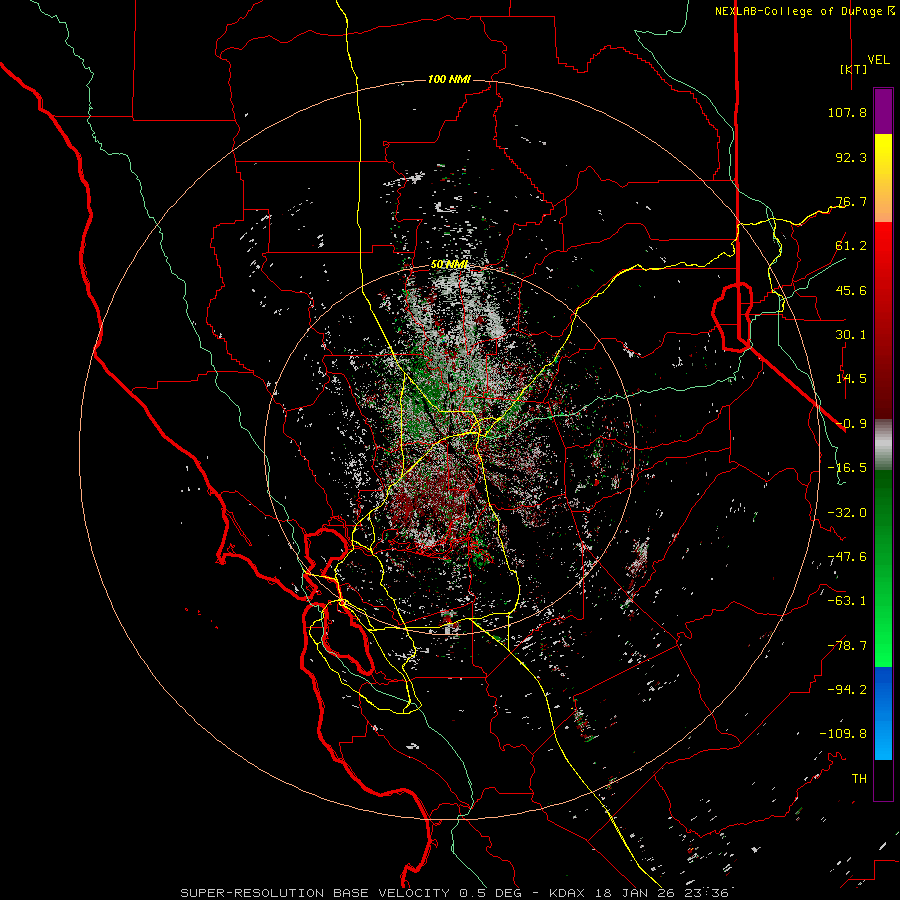This screenshot has height=900, width=900.
Task: Click the 61.2 velocity scale value
Action: tap(851, 246)
